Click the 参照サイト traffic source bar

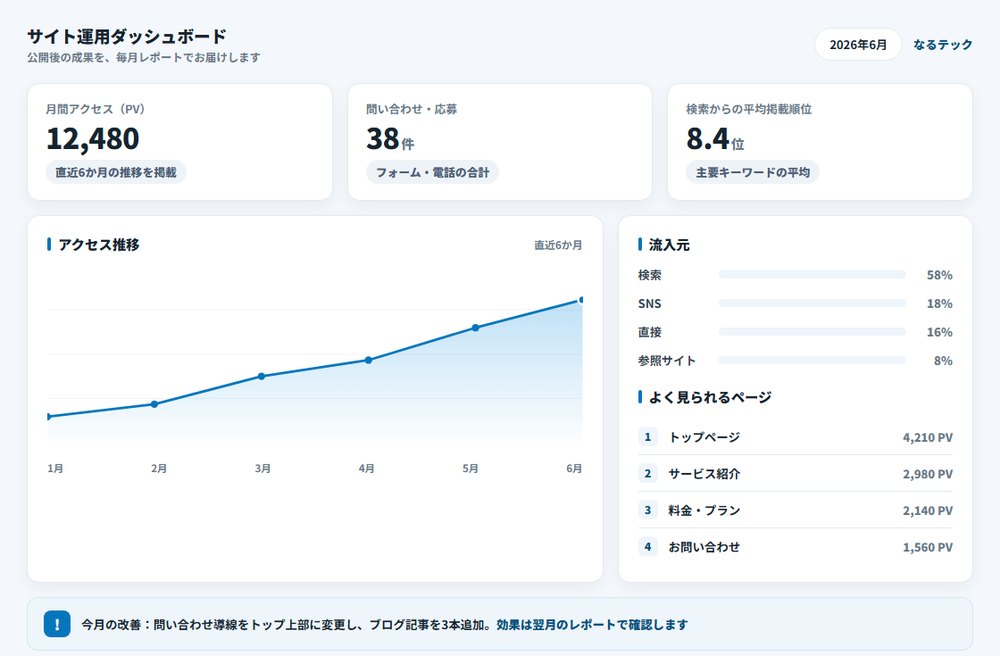tap(812, 361)
